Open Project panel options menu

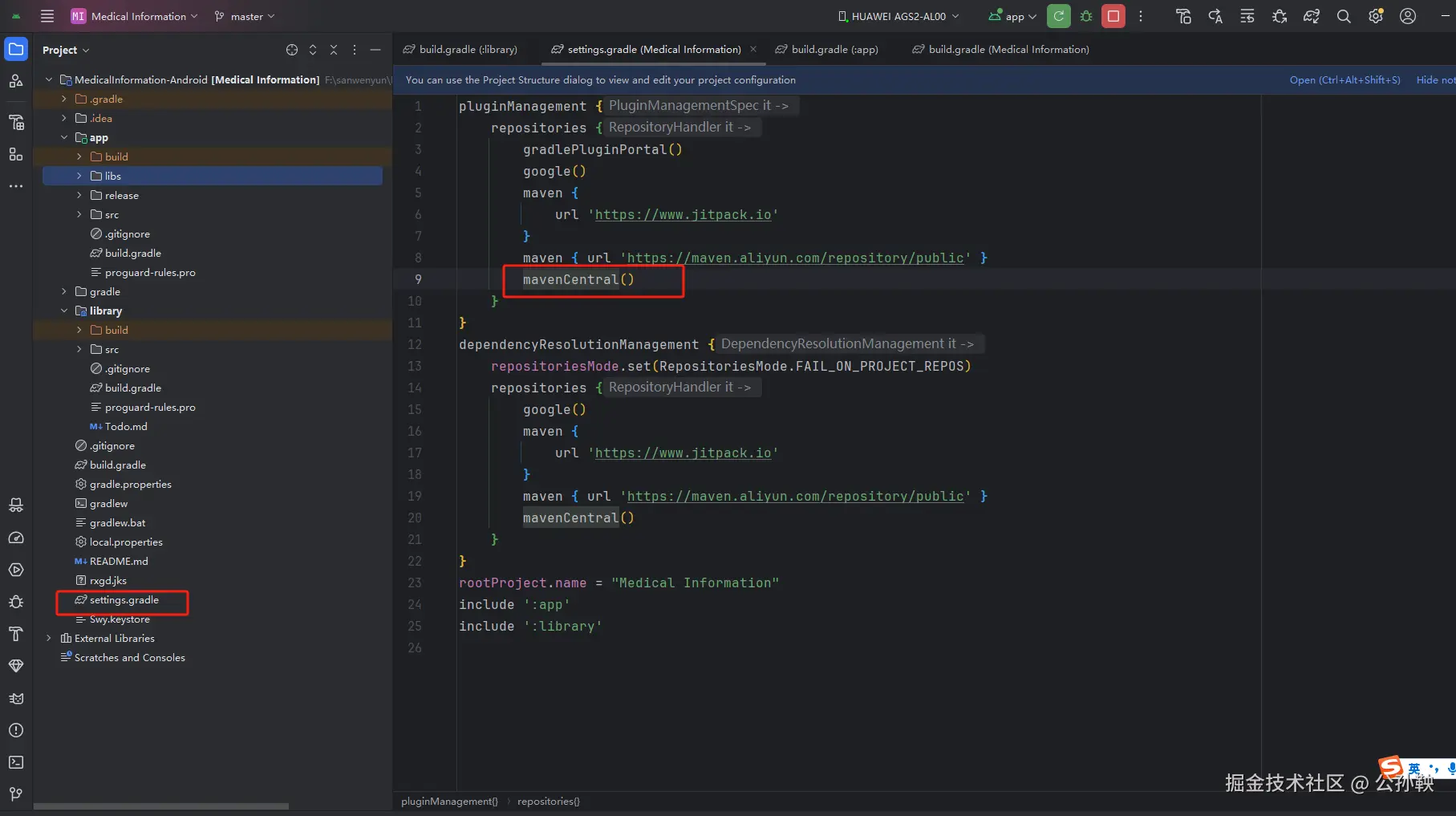point(355,50)
